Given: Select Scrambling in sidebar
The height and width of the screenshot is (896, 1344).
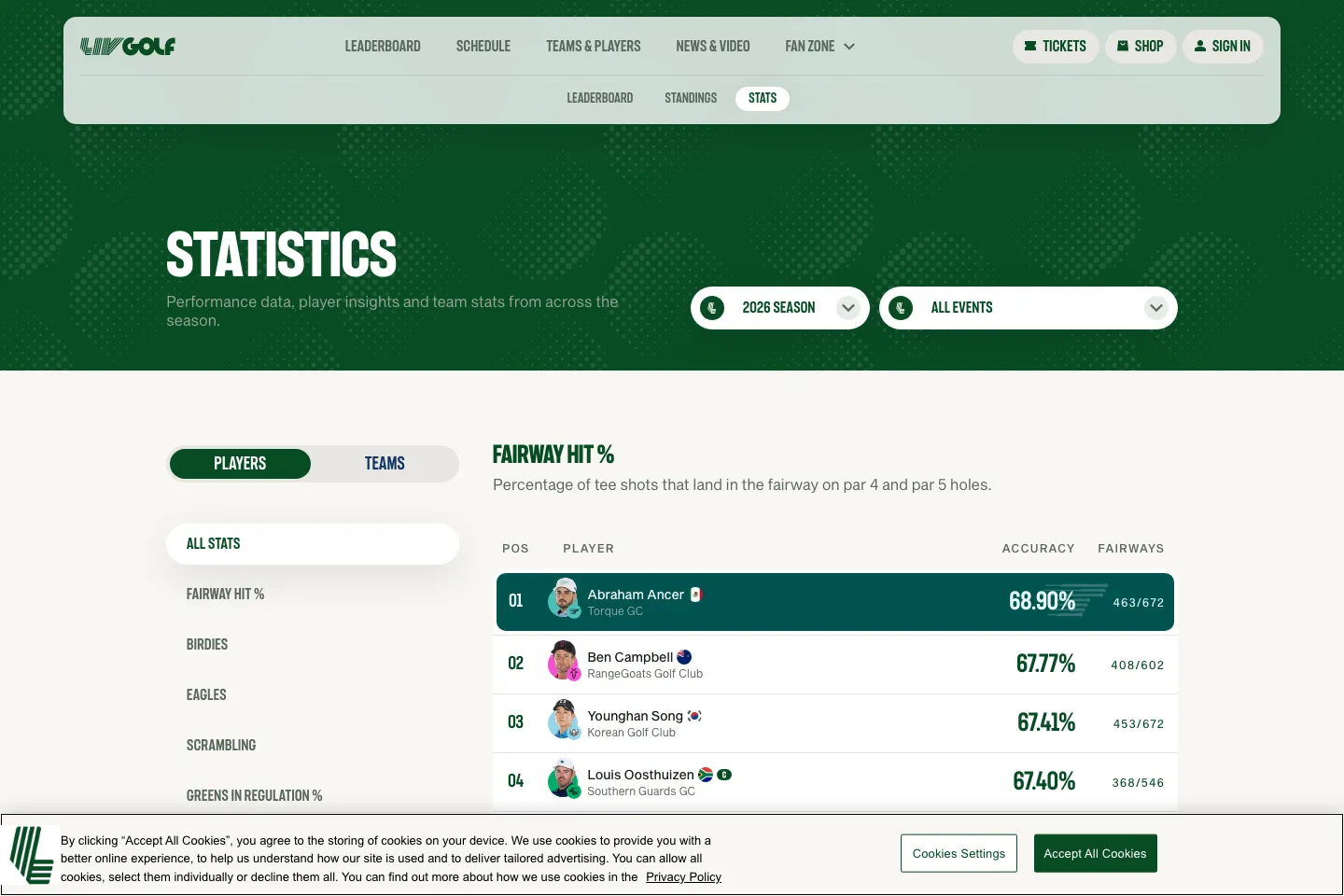Looking at the screenshot, I should click(x=221, y=746).
